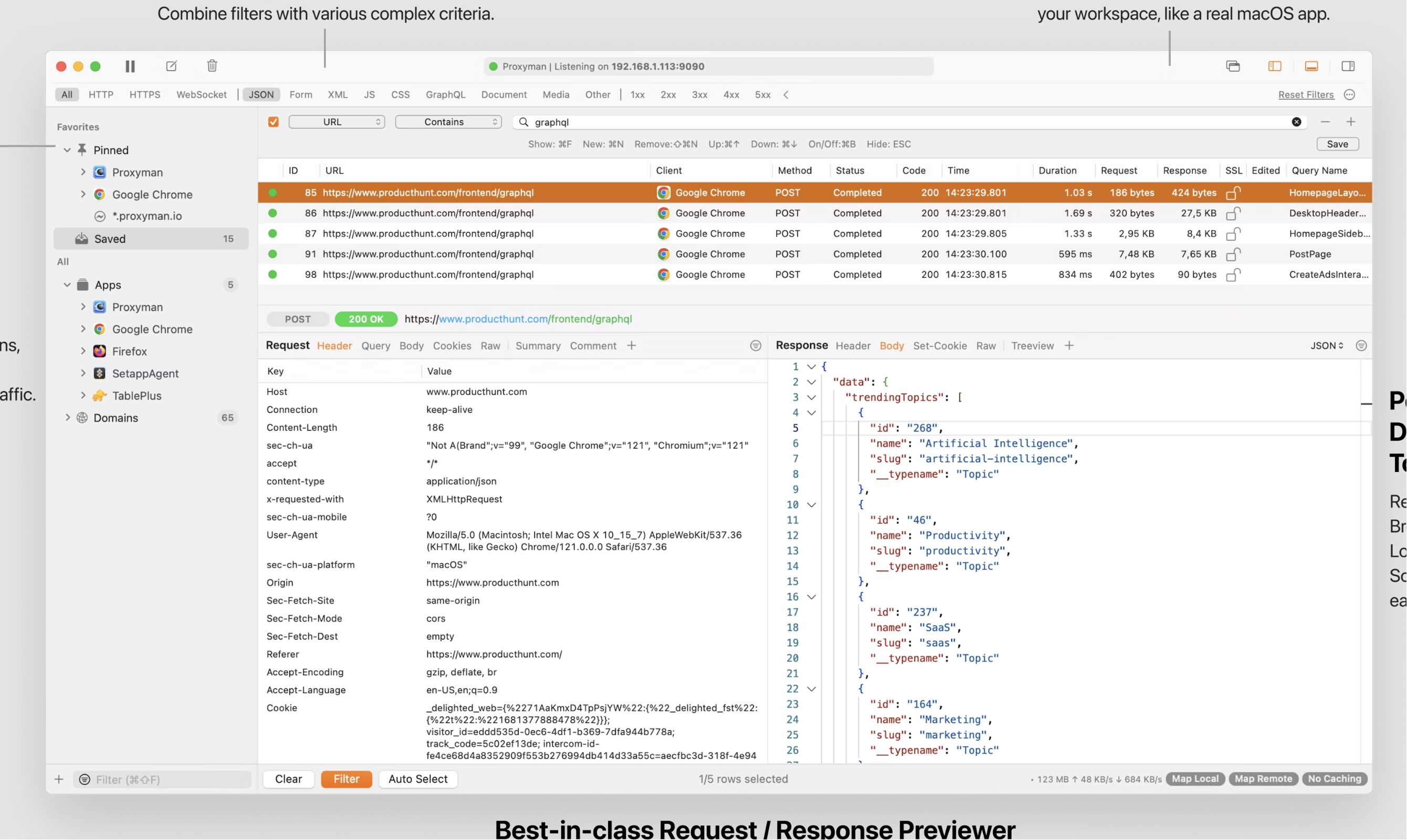Viewport: 1407px width, 840px height.
Task: Click the trash clear-session icon
Action: tap(212, 66)
